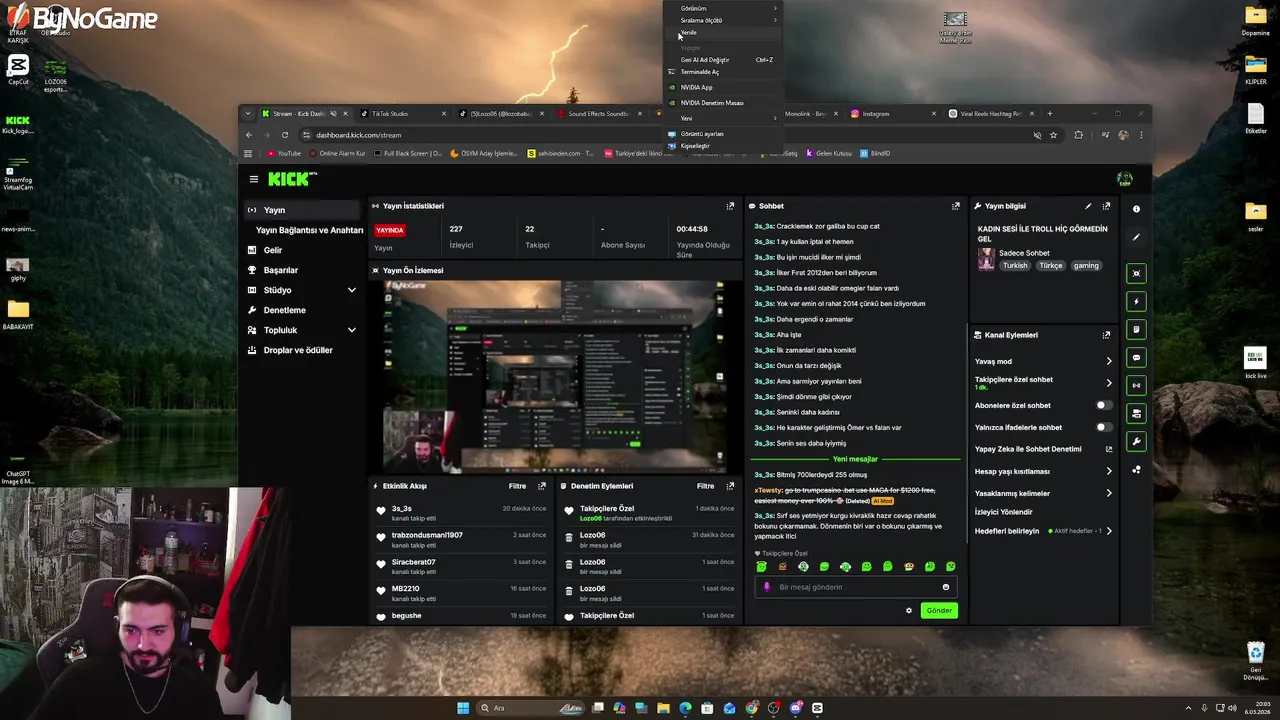Click the heart icon beside trabzondusmani1907
The width and height of the screenshot is (1280, 720).
381,538
